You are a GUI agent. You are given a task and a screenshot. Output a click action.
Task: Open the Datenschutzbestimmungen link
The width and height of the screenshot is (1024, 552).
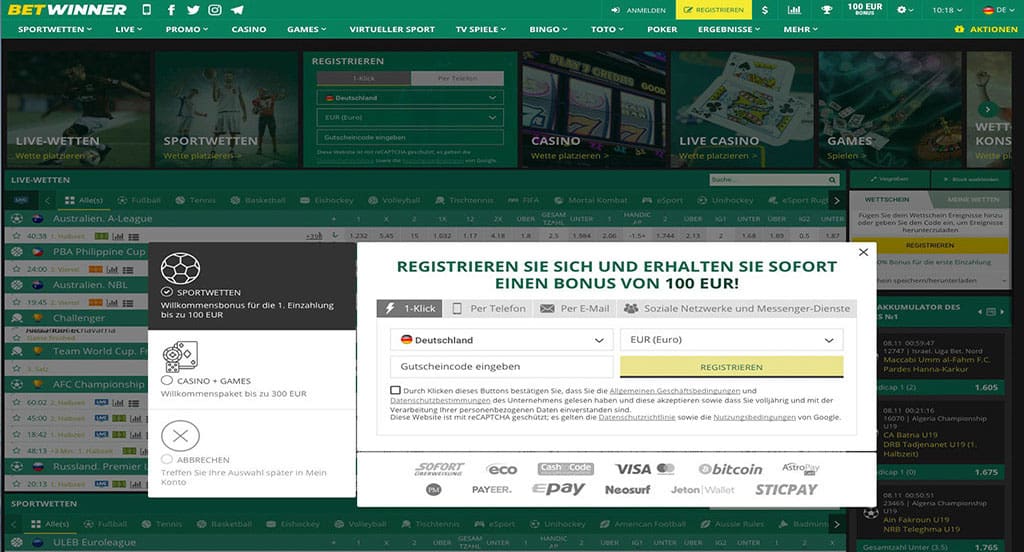(440, 400)
